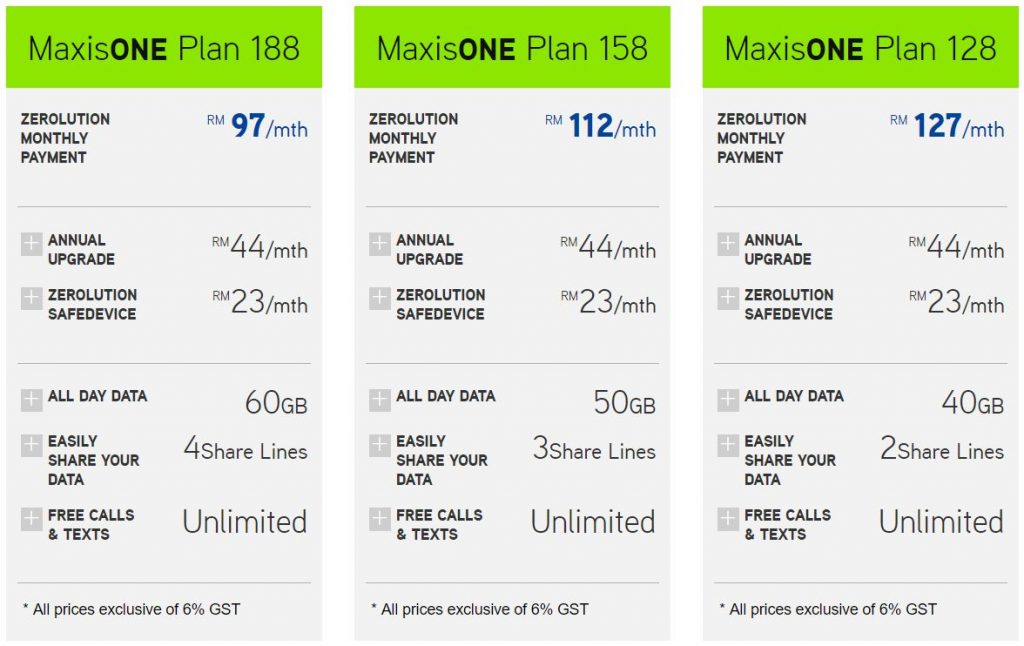This screenshot has height=646, width=1024.
Task: Expand Annual Upgrade plus icon in Plan 128
Action: pyautogui.click(x=728, y=244)
